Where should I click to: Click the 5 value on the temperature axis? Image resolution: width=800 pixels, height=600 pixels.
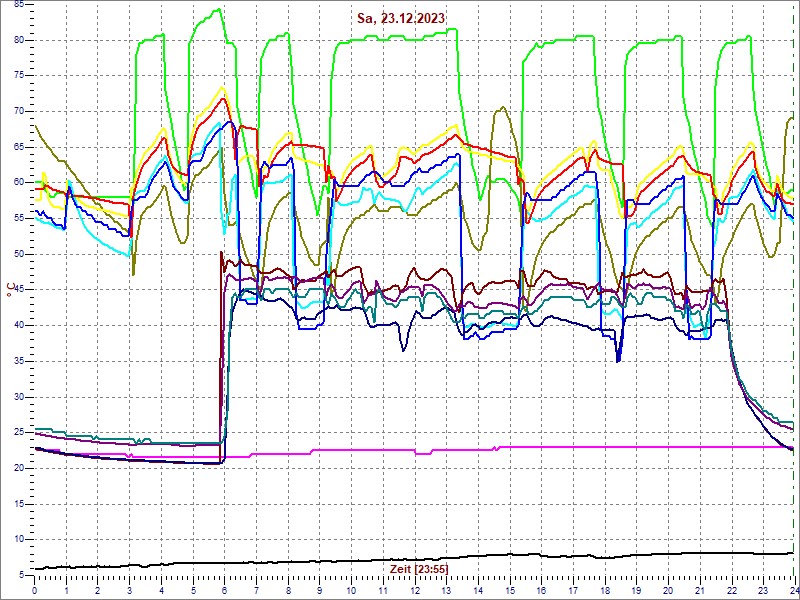[x=21, y=575]
